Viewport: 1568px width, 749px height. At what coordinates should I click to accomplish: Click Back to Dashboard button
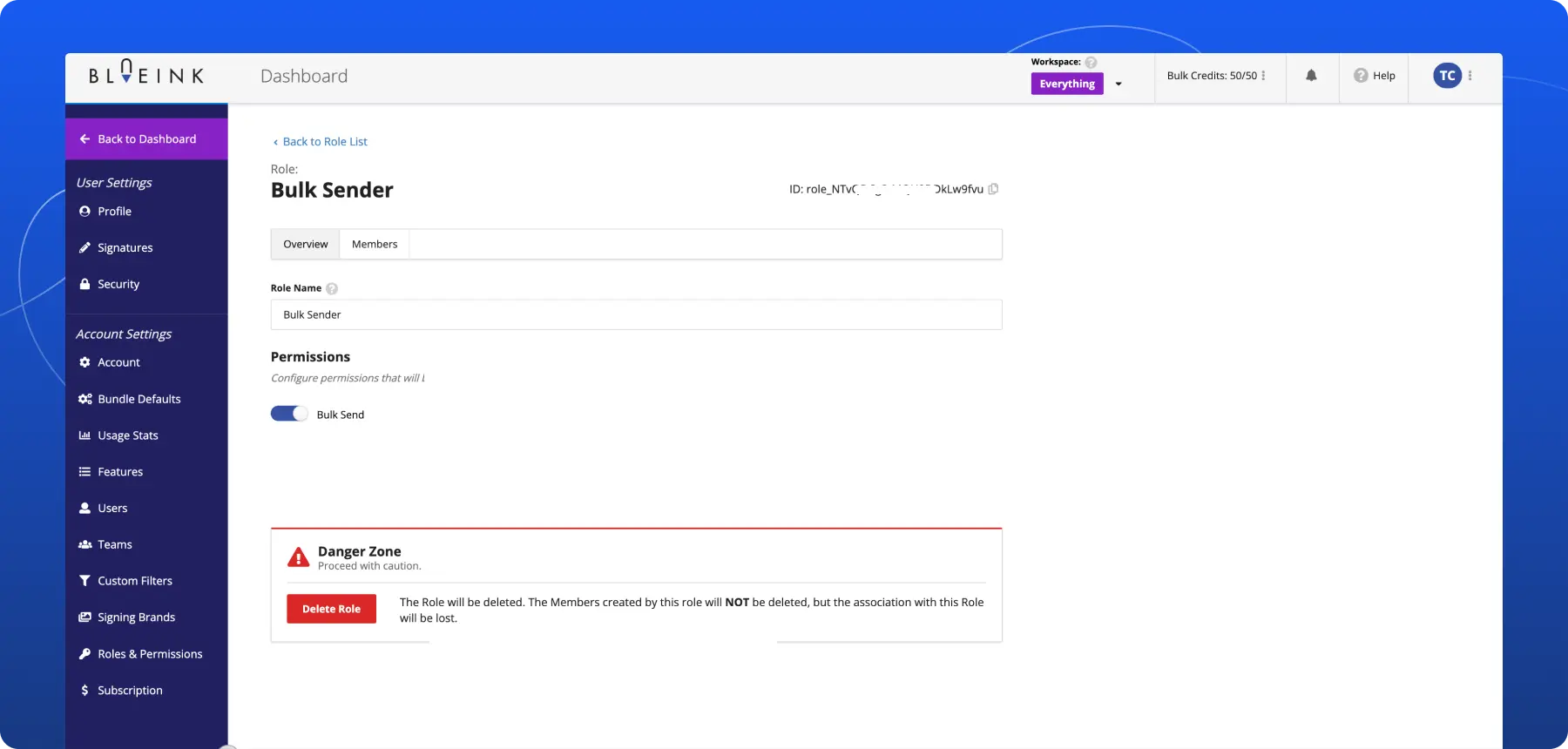146,139
